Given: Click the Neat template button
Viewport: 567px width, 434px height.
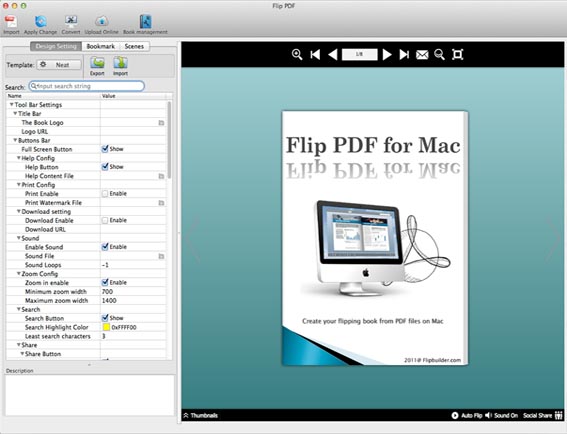Looking at the screenshot, I should pos(59,65).
